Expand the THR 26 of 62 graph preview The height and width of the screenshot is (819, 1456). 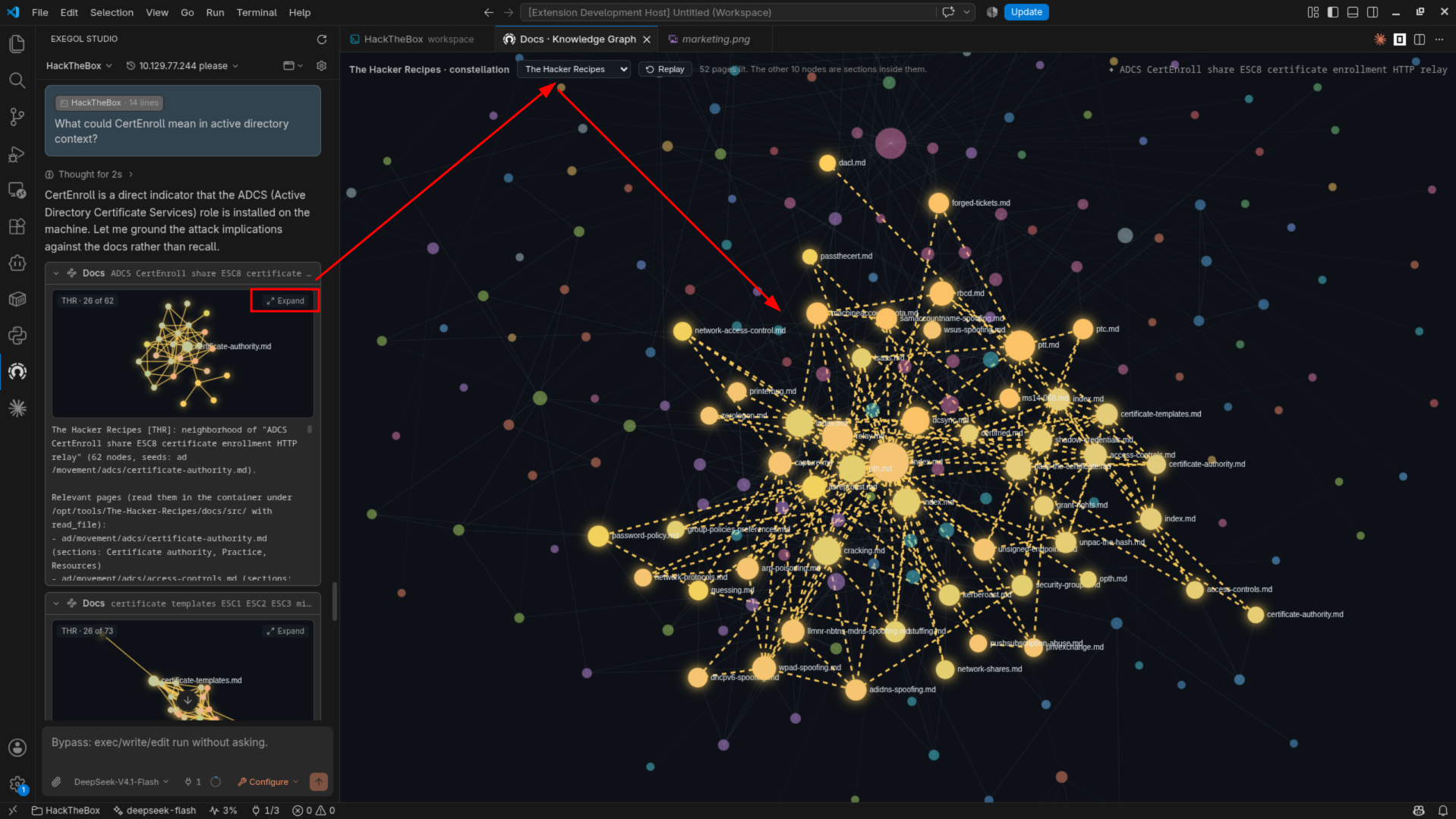point(285,301)
